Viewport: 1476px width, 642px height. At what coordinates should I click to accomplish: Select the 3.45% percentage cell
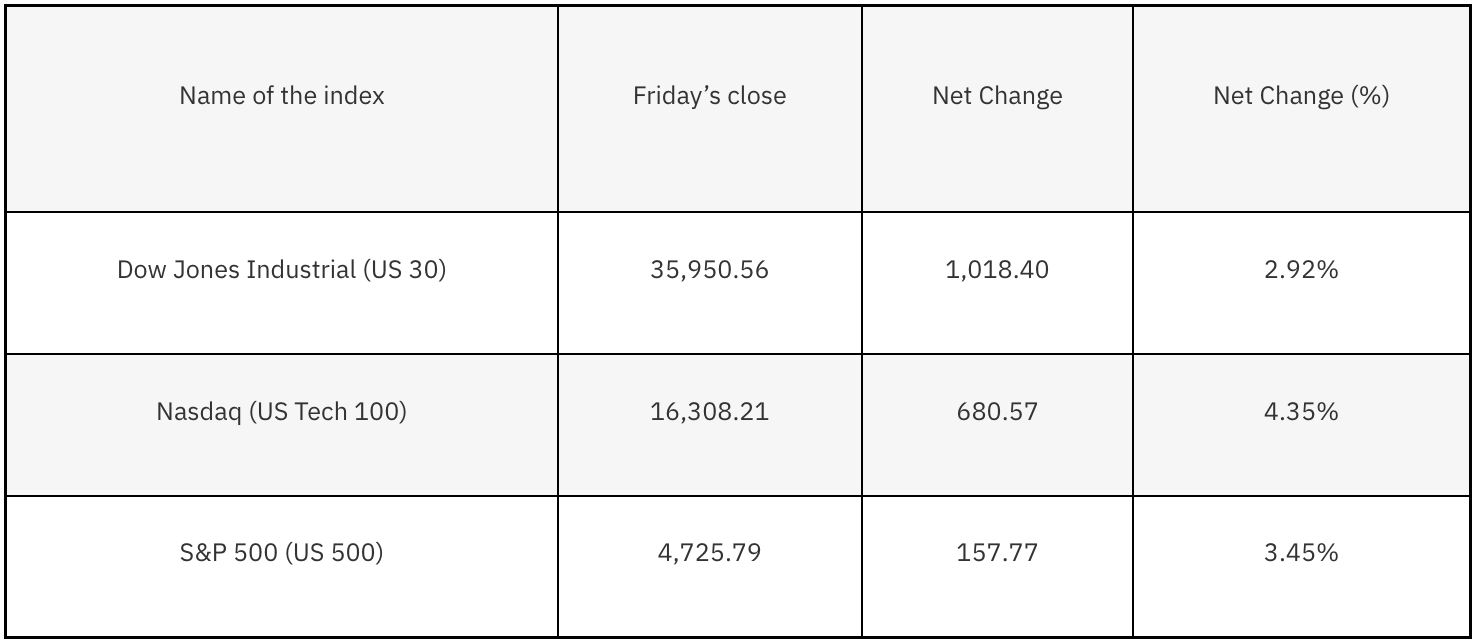[x=1300, y=553]
